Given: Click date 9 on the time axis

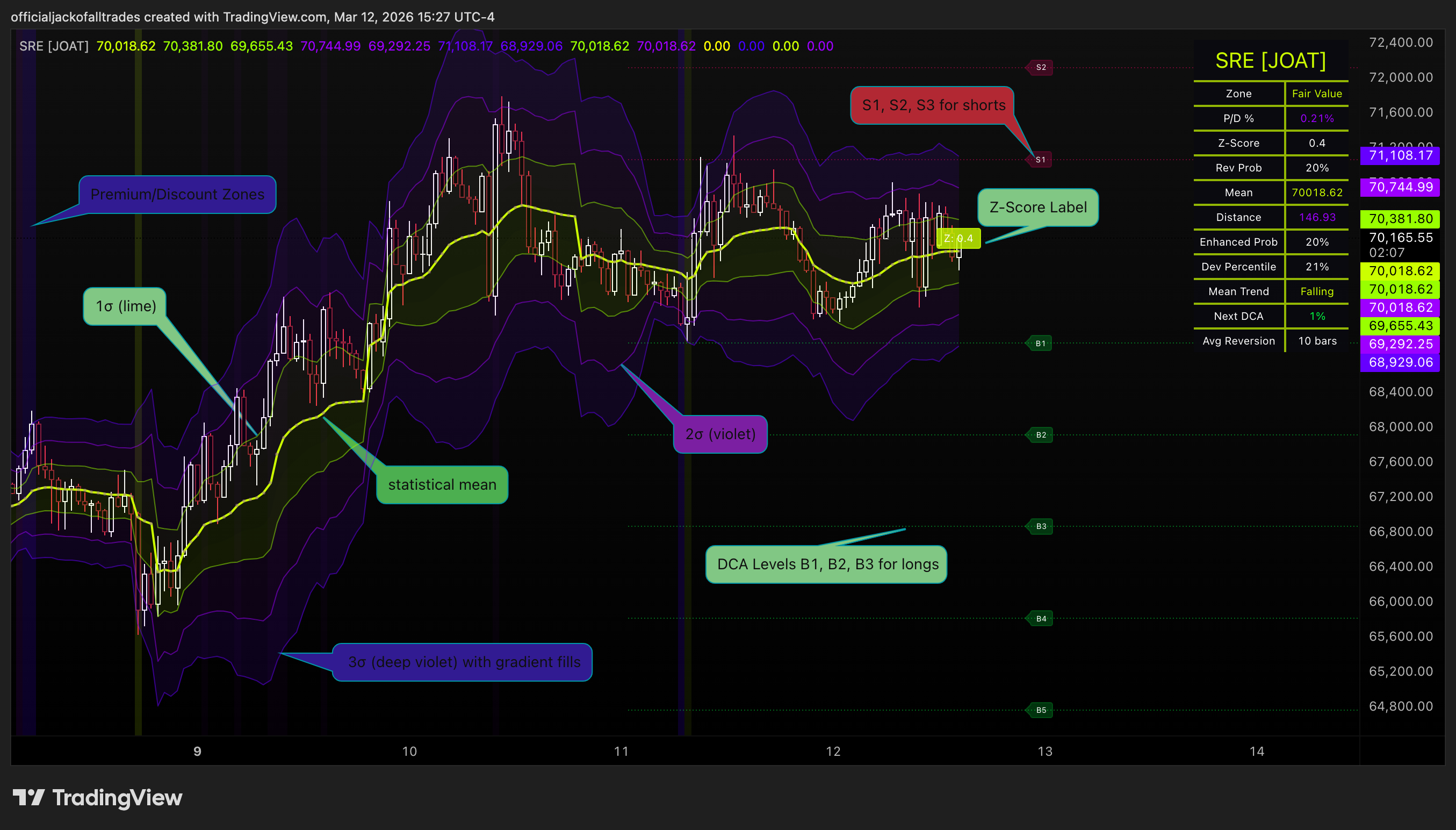Looking at the screenshot, I should [x=197, y=752].
